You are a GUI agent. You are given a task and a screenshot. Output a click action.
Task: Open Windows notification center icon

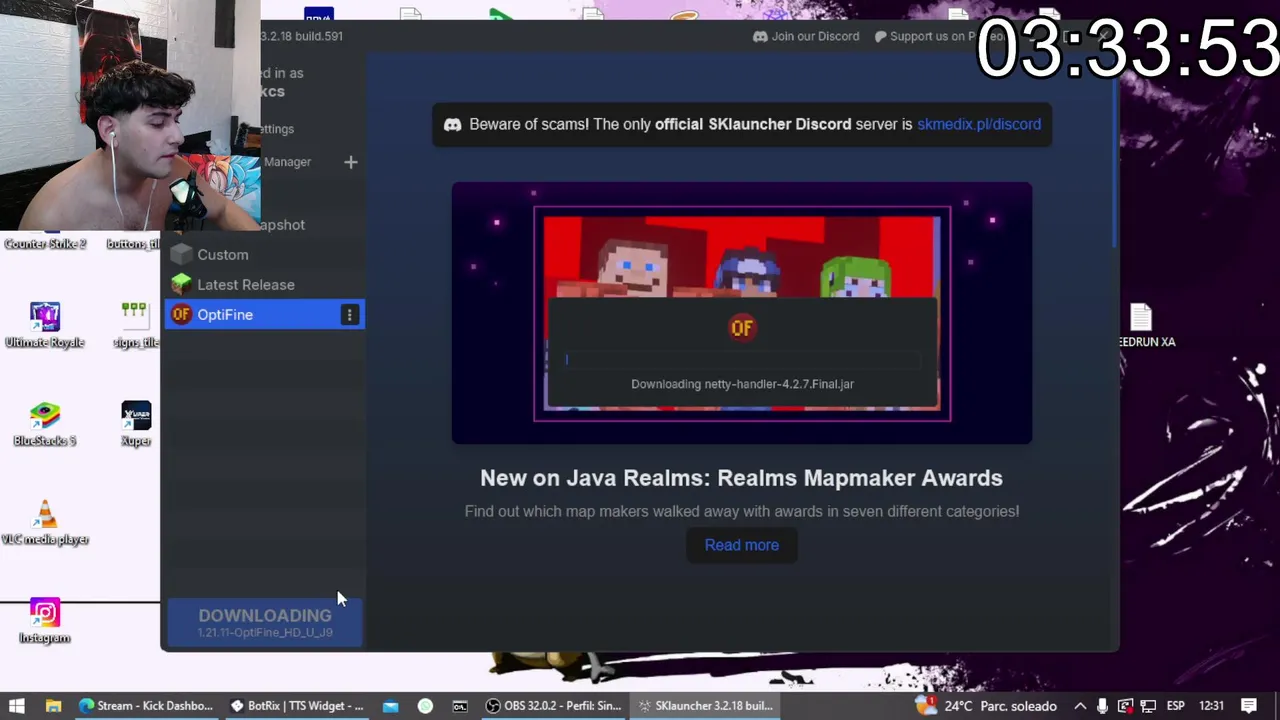(1249, 706)
